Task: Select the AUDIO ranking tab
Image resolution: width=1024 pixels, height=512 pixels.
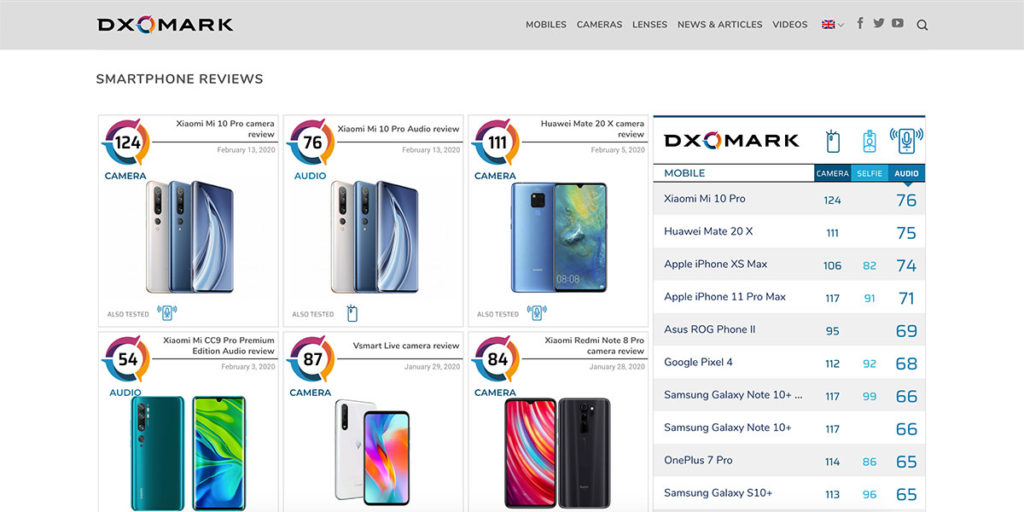Action: 906,173
